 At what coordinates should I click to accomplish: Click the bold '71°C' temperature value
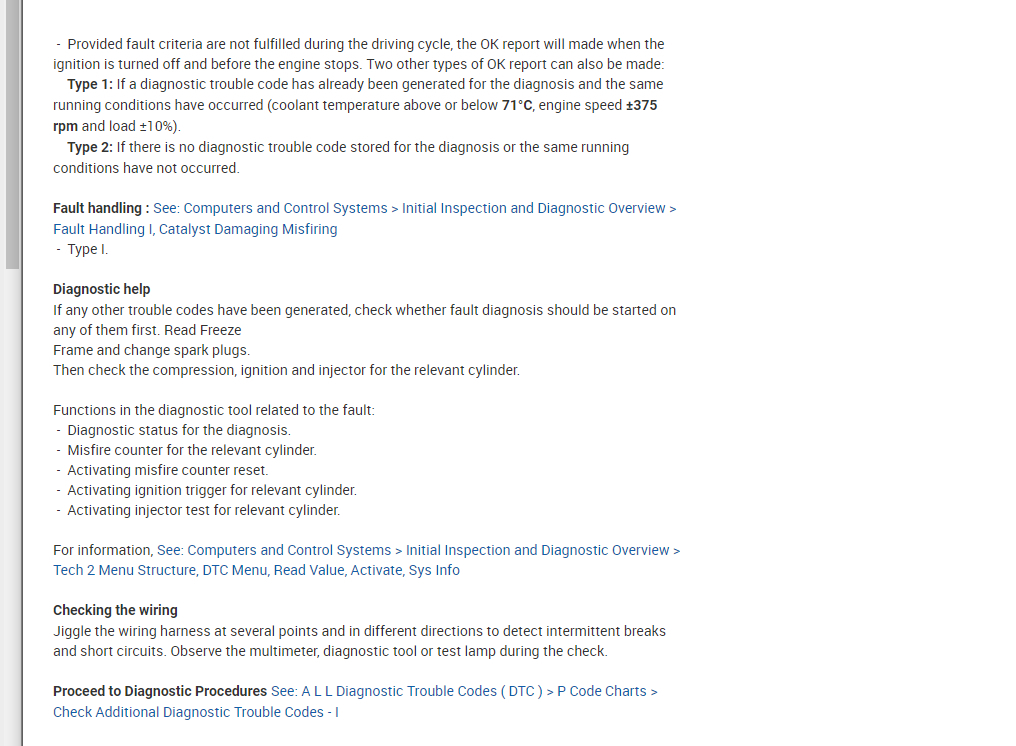click(516, 105)
